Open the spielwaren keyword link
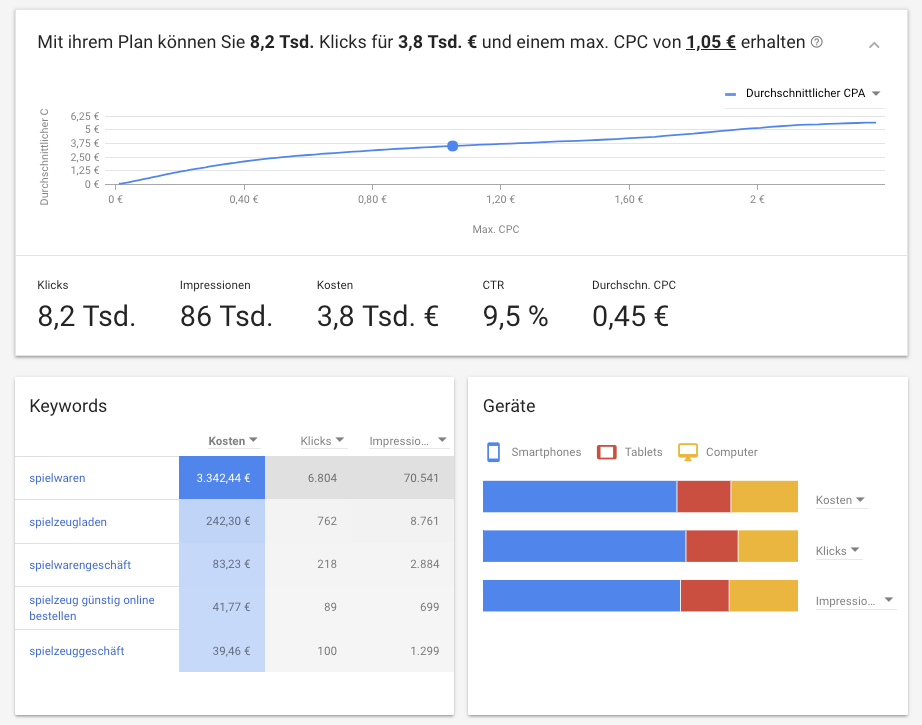 (x=58, y=478)
